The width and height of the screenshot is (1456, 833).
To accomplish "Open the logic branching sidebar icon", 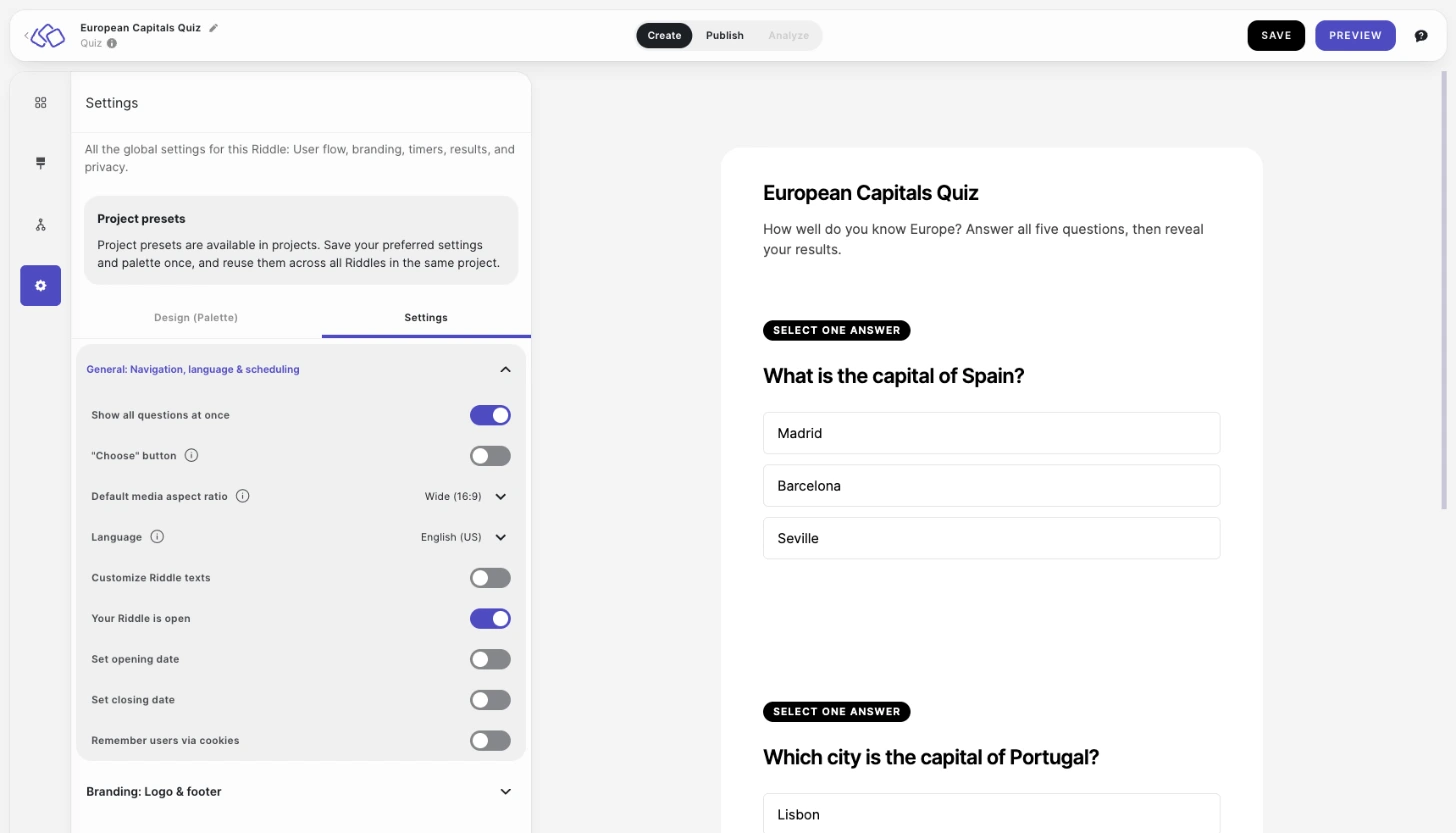I will coord(41,225).
